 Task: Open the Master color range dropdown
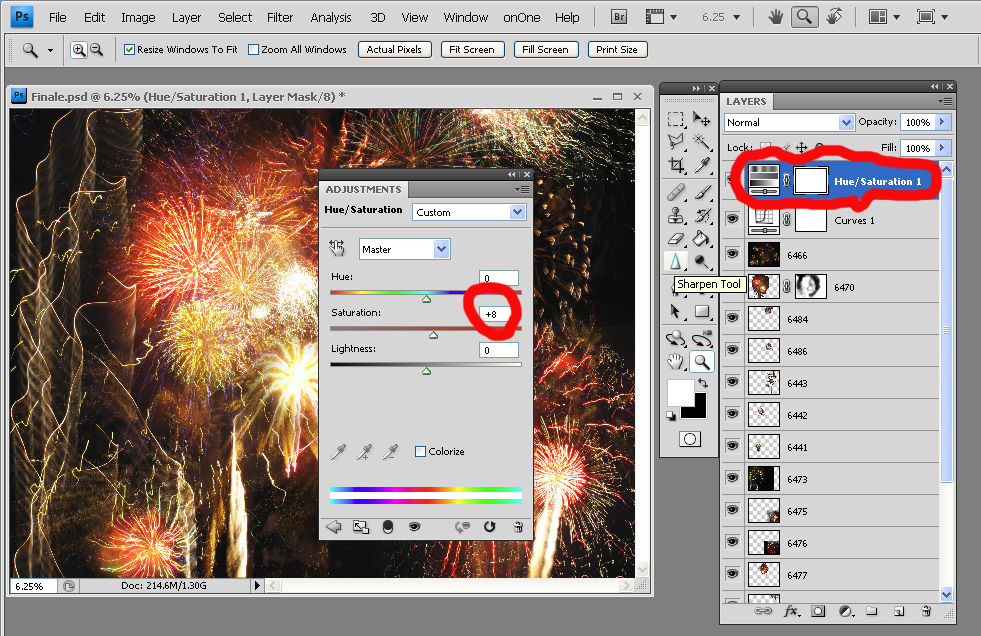pos(405,249)
